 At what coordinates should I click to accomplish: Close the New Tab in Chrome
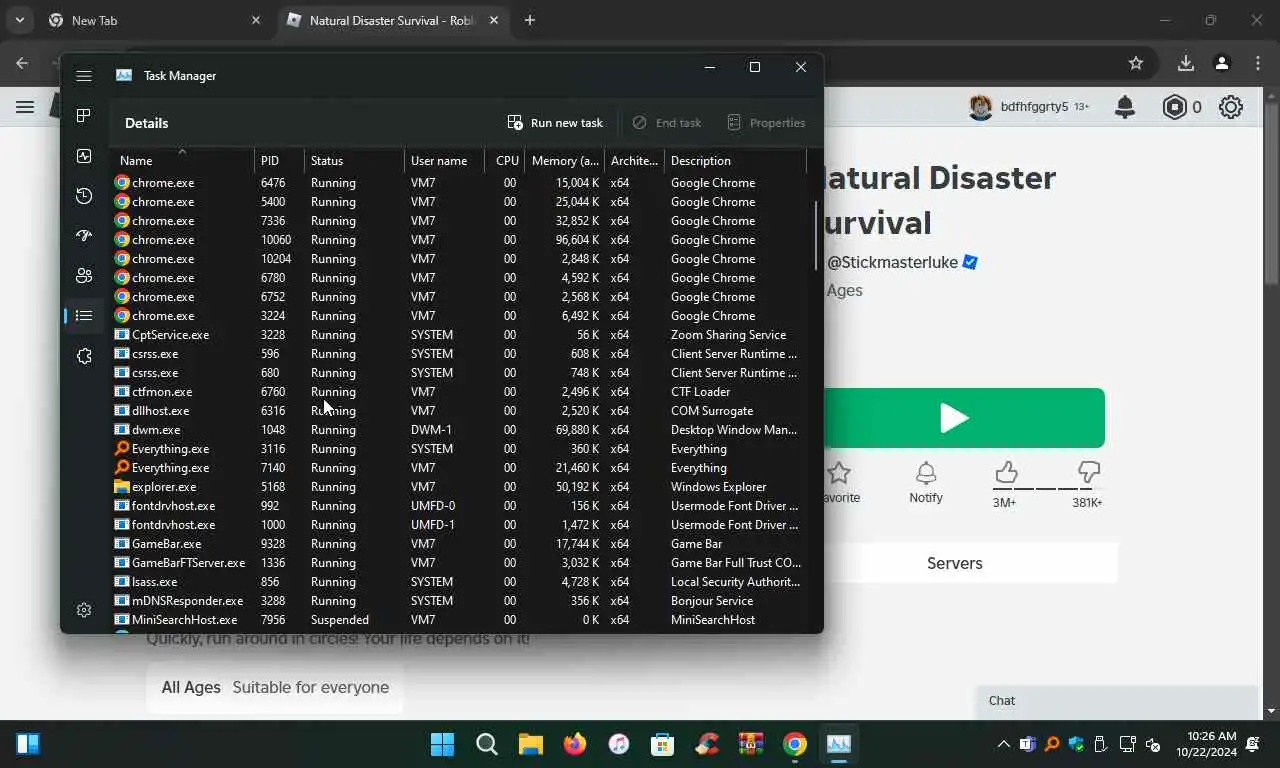256,20
